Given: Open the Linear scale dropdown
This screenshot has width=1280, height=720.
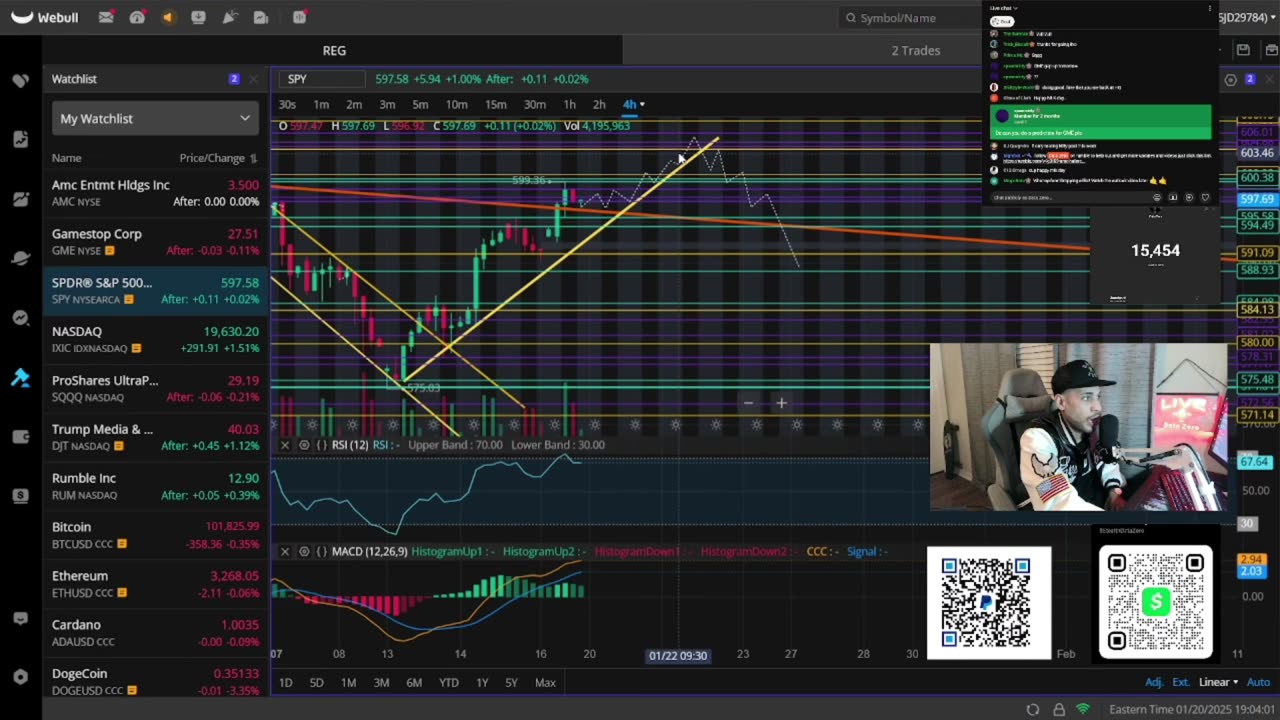Looking at the screenshot, I should (x=1218, y=682).
